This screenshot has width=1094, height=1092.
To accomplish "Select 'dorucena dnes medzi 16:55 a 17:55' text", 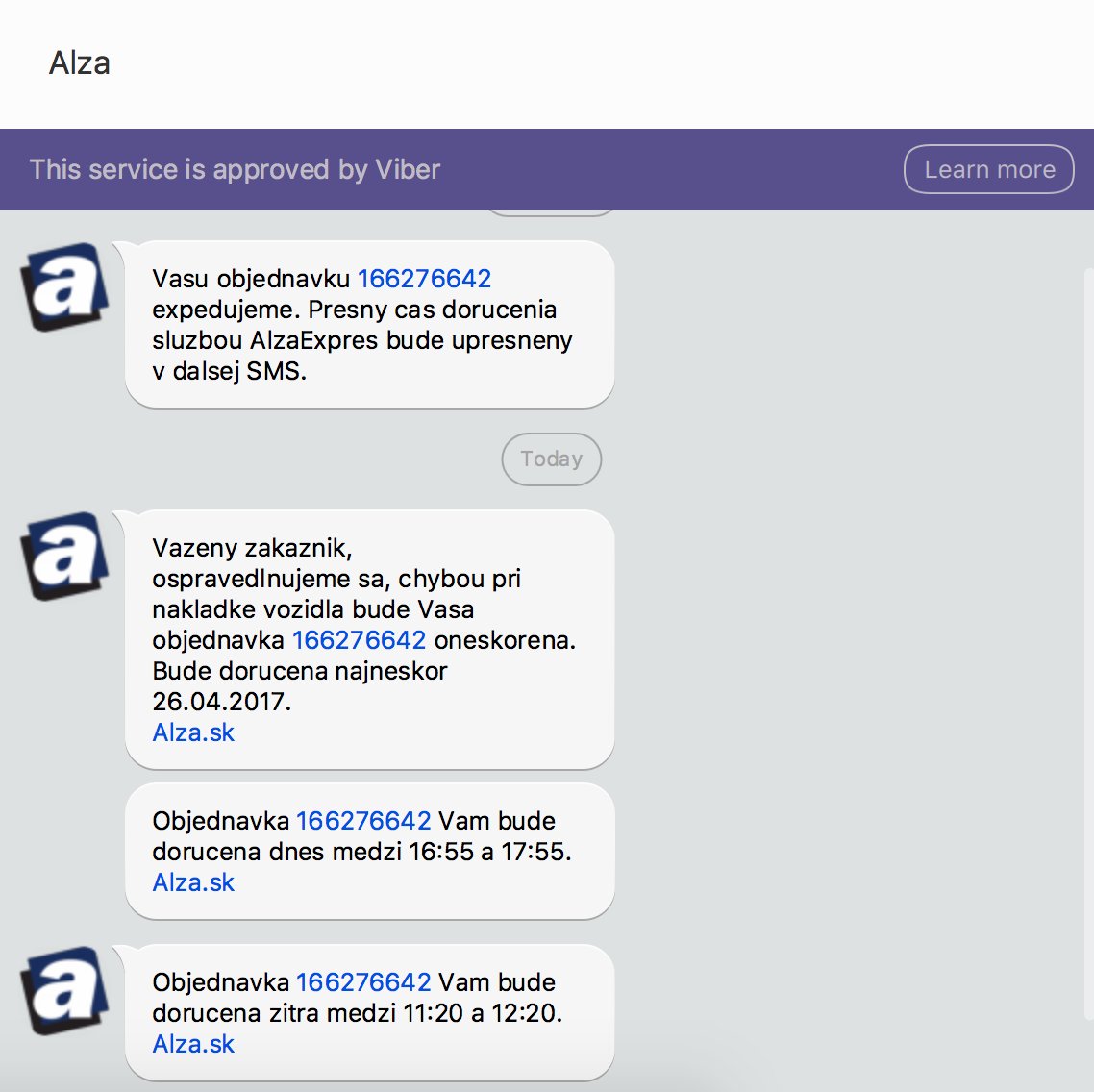I will click(x=361, y=852).
